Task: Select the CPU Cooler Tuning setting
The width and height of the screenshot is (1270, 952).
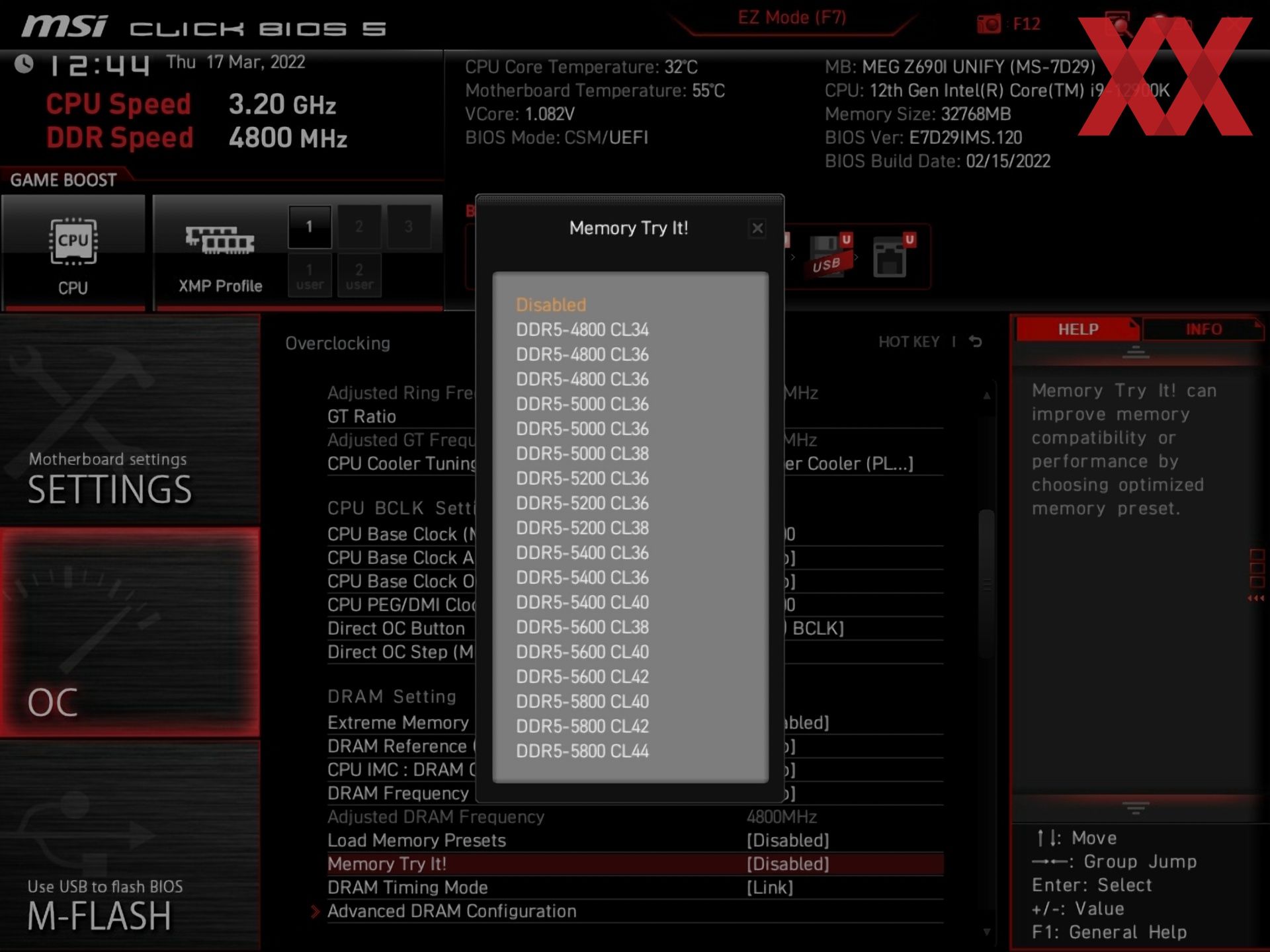Action: (x=401, y=463)
